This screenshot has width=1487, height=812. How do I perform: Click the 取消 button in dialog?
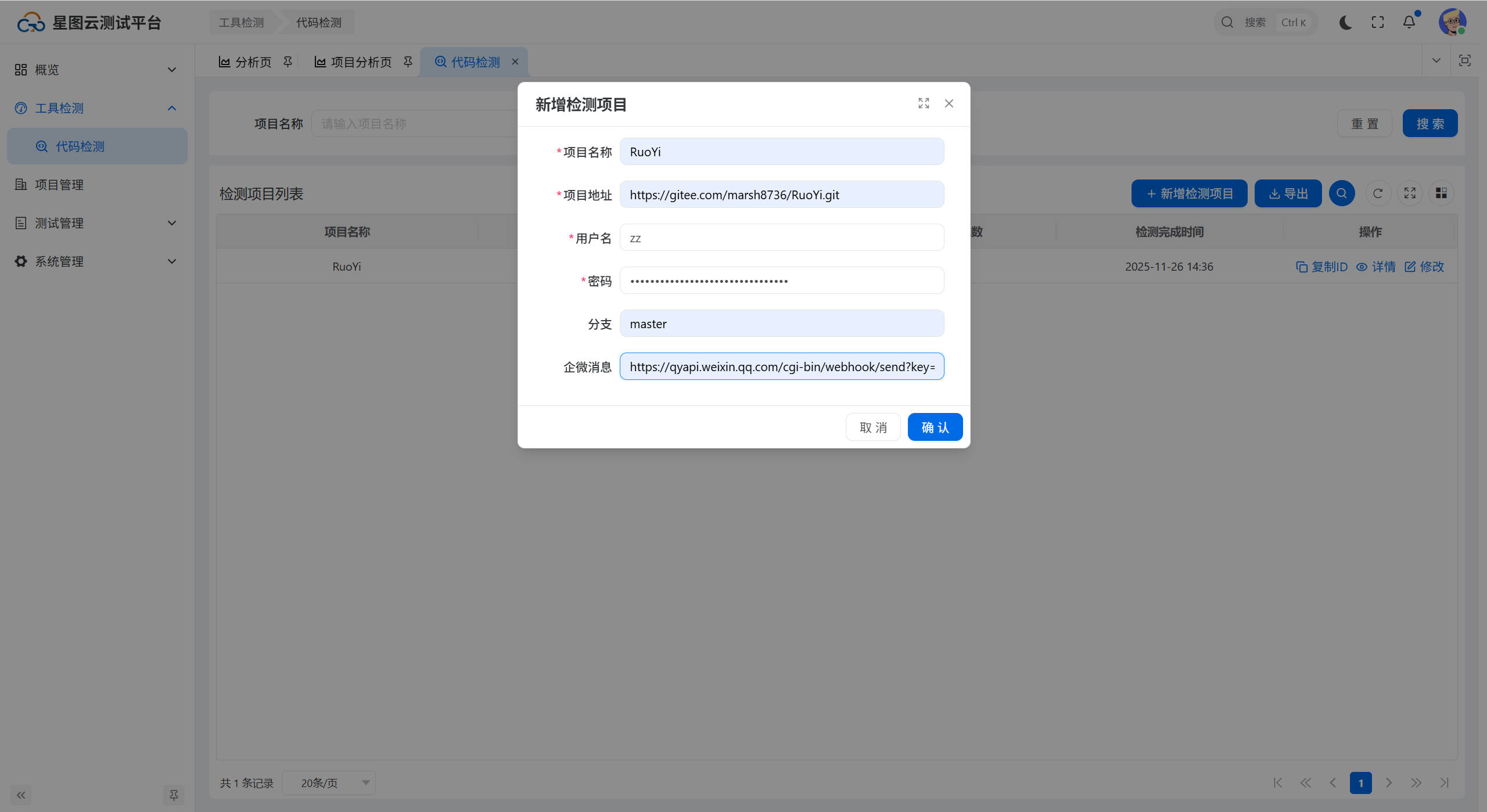tap(873, 427)
